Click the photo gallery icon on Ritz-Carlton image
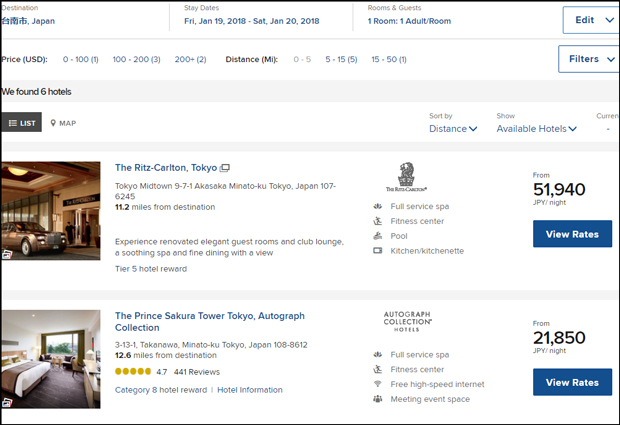Screen dimensions: 620x425 coord(8,254)
